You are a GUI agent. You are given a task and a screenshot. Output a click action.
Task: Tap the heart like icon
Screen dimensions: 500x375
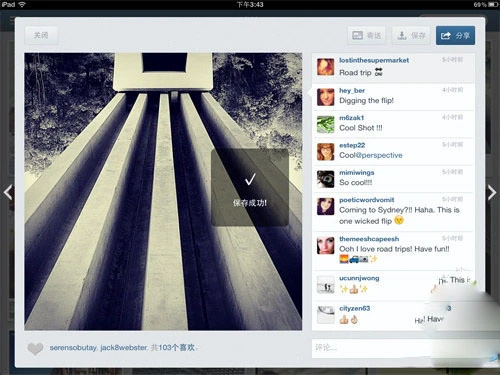tap(35, 349)
